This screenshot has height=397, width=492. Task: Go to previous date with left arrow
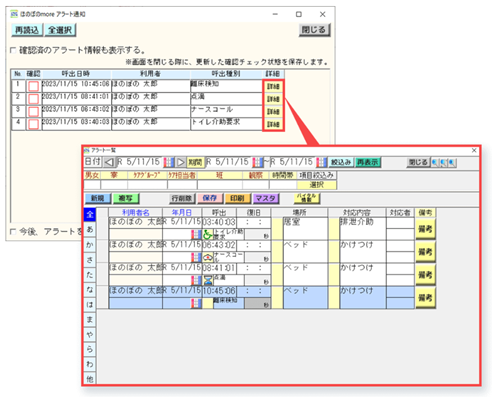click(x=109, y=162)
